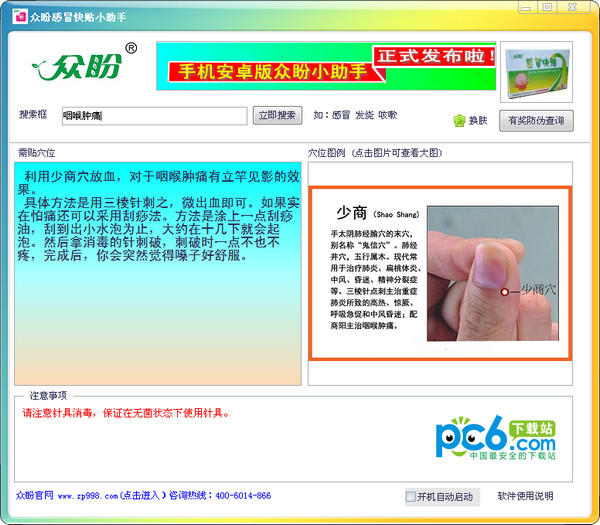This screenshot has width=600, height=525.
Task: Maximize the application window
Action: pyautogui.click(x=548, y=7)
